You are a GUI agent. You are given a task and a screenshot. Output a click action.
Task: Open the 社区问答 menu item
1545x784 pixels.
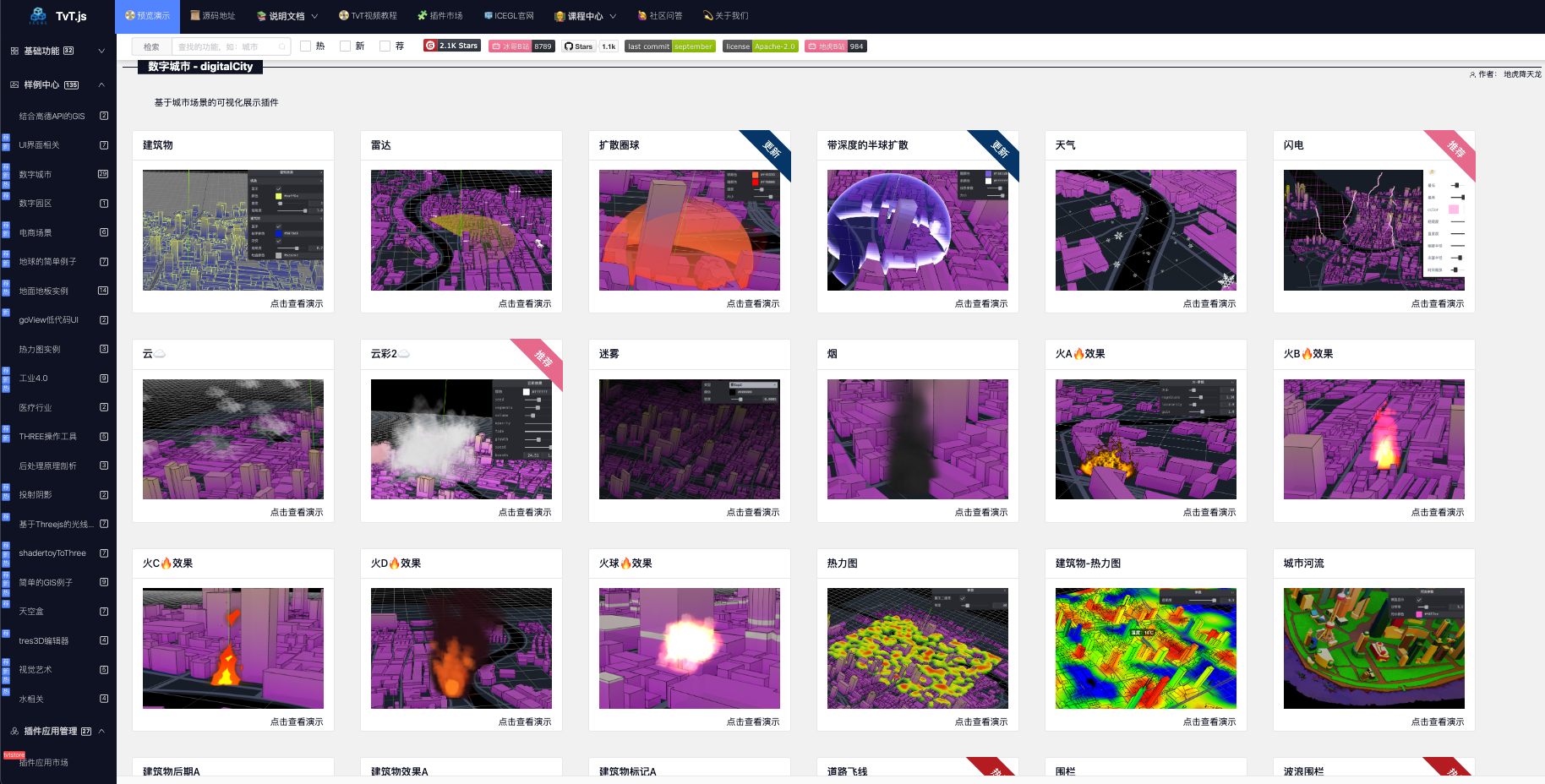(660, 16)
